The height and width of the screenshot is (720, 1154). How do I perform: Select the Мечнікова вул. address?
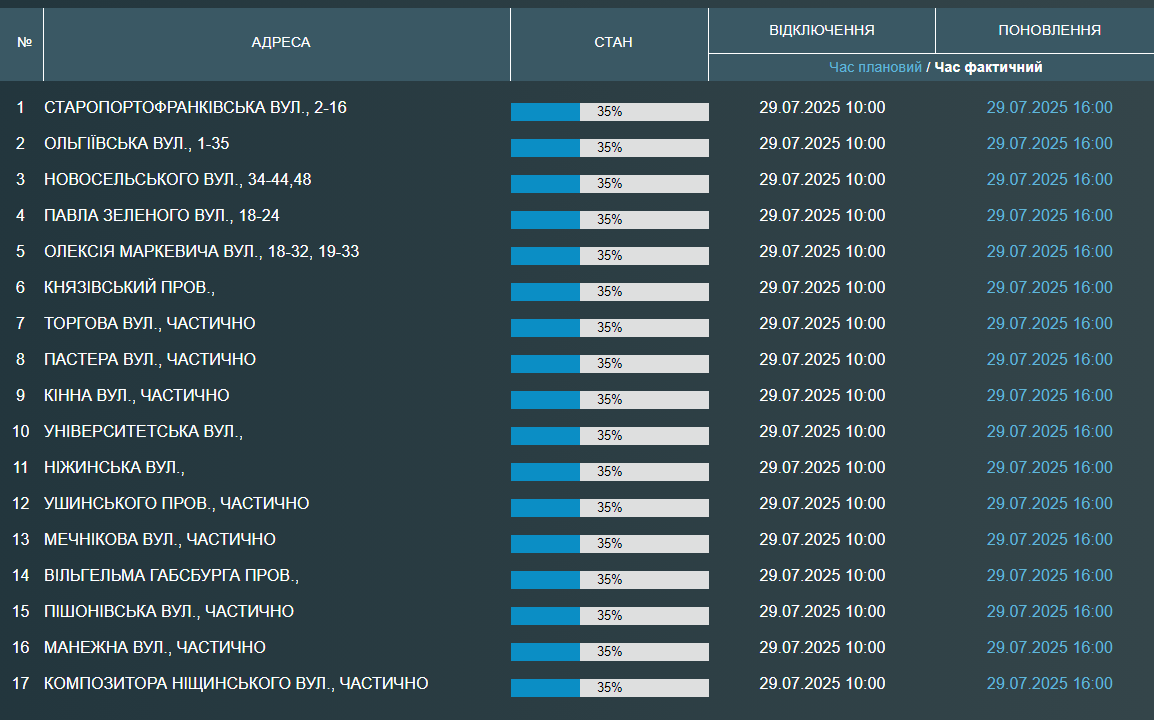(x=160, y=539)
